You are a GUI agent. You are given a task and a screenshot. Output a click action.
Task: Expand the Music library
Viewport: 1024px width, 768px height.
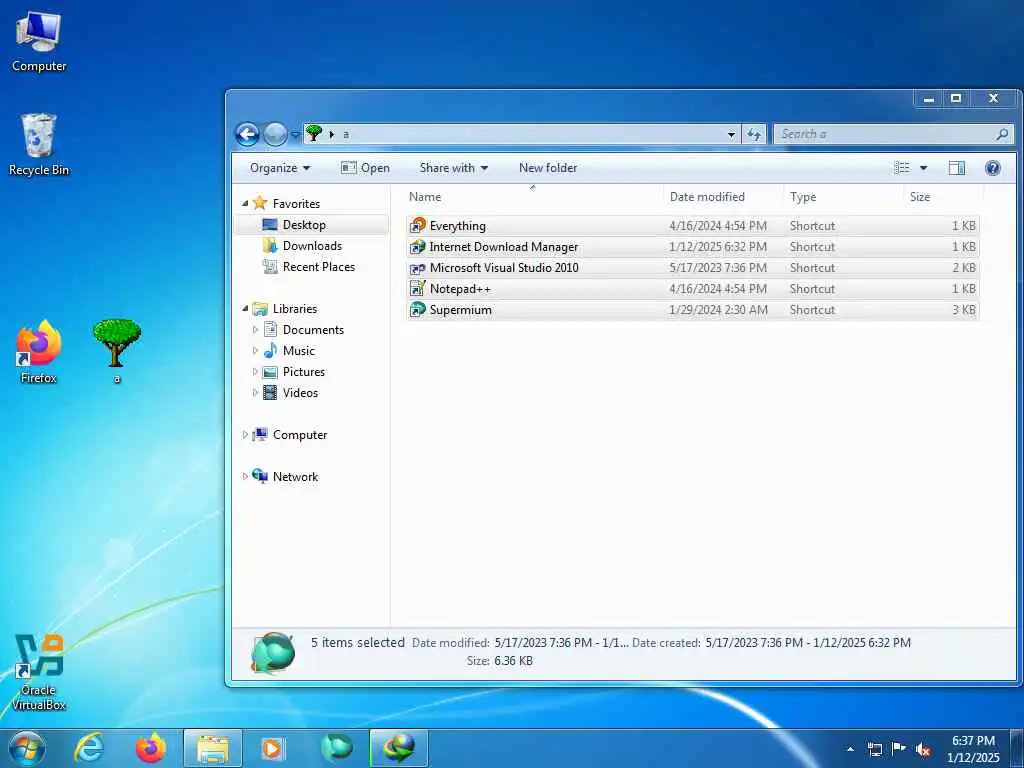[x=255, y=351]
